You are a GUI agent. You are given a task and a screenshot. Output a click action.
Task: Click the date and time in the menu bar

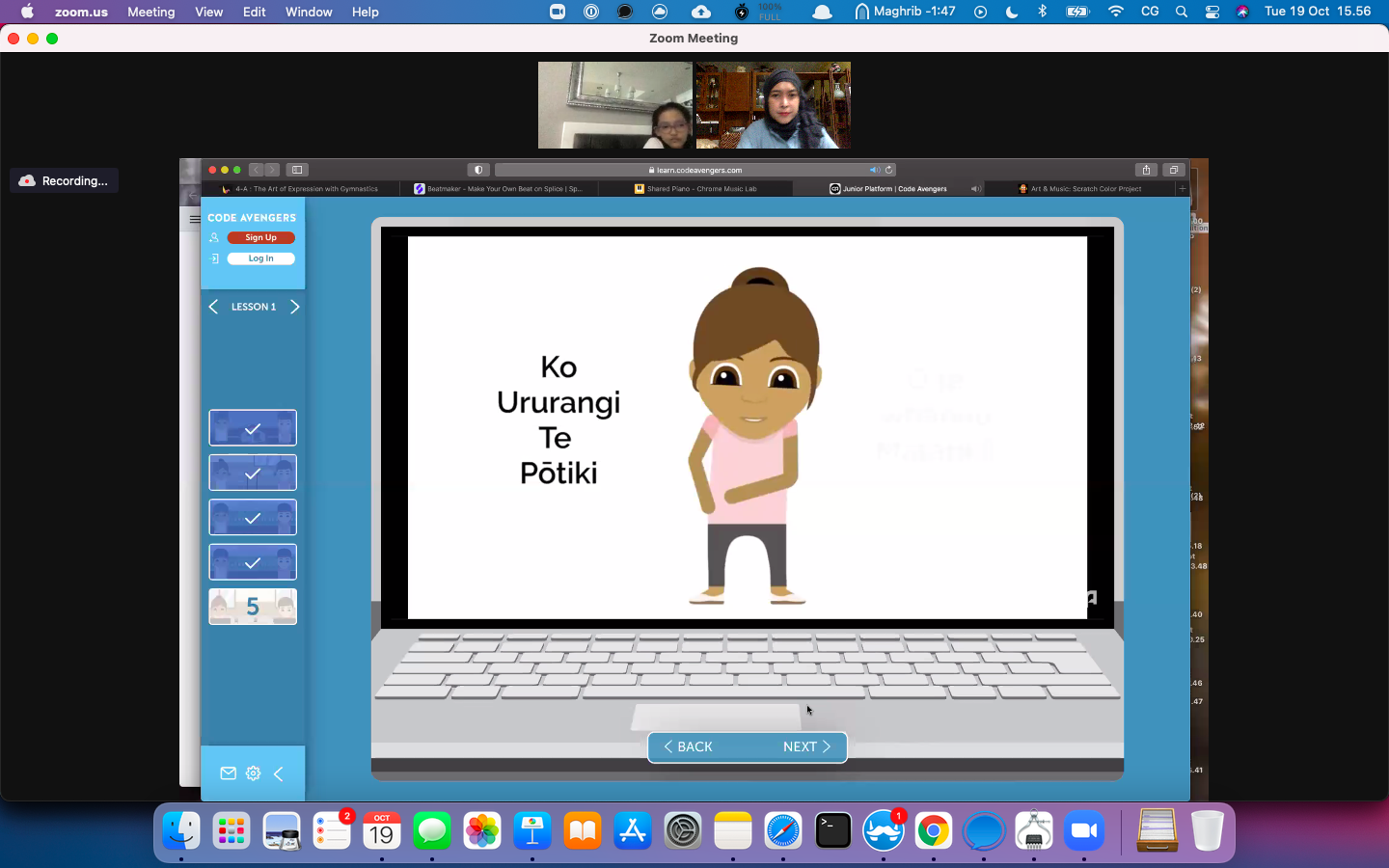pyautogui.click(x=1318, y=12)
